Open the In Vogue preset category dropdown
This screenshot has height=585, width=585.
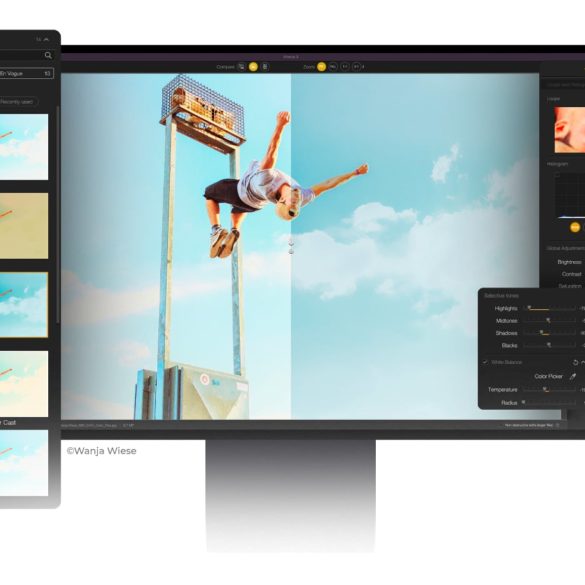click(x=26, y=73)
